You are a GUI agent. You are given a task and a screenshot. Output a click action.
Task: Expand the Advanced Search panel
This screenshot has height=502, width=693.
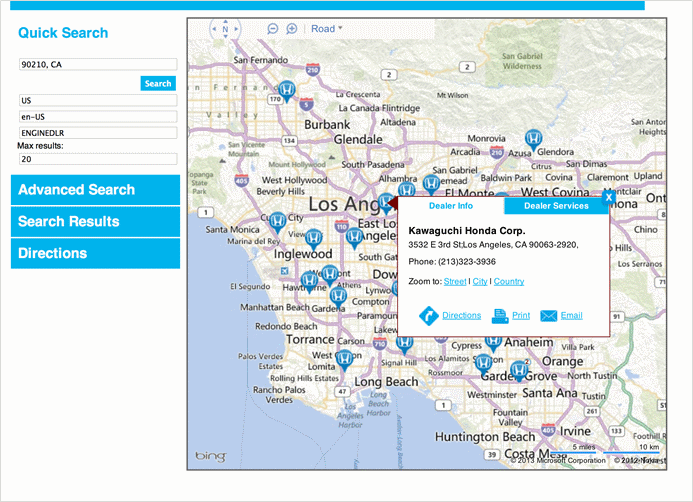(x=95, y=190)
